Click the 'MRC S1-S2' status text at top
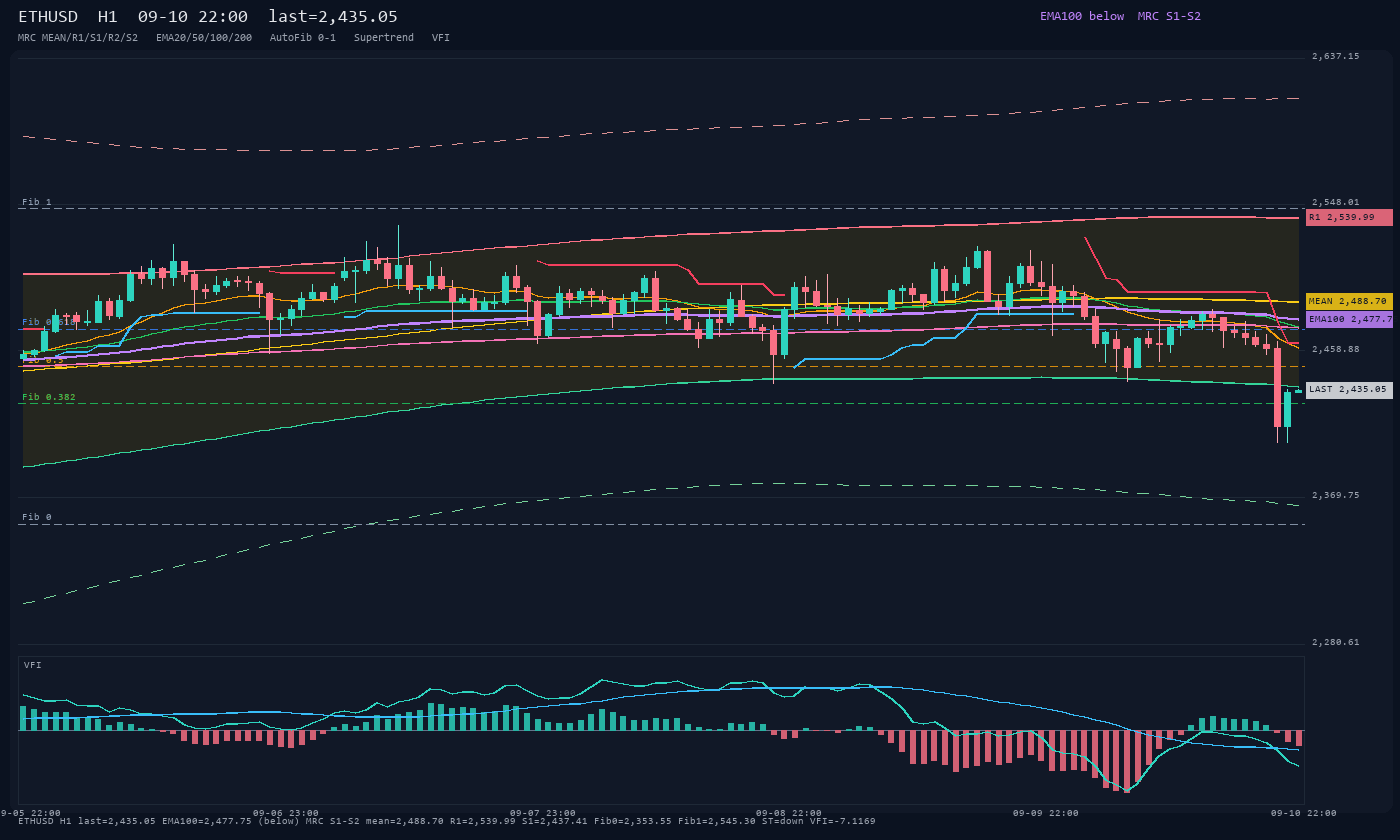Image resolution: width=1400 pixels, height=840 pixels. 1169,16
